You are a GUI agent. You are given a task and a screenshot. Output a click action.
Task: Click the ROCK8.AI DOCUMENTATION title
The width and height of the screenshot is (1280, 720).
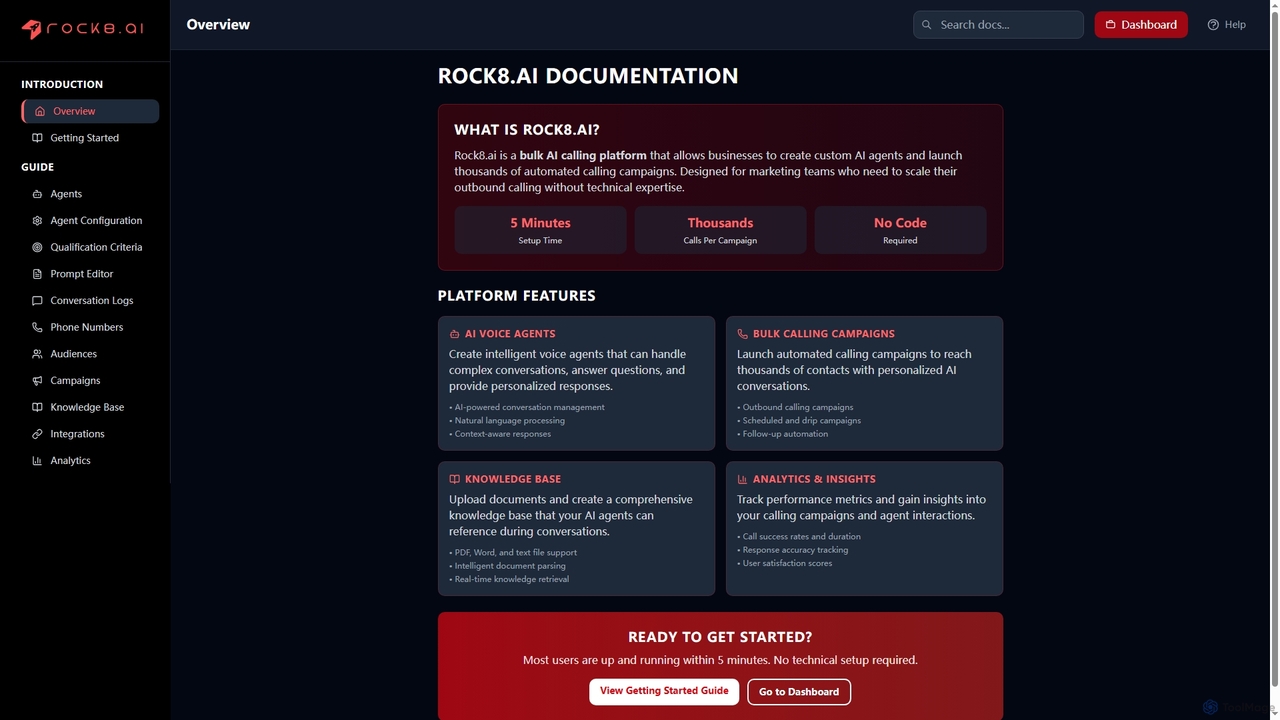tap(588, 76)
